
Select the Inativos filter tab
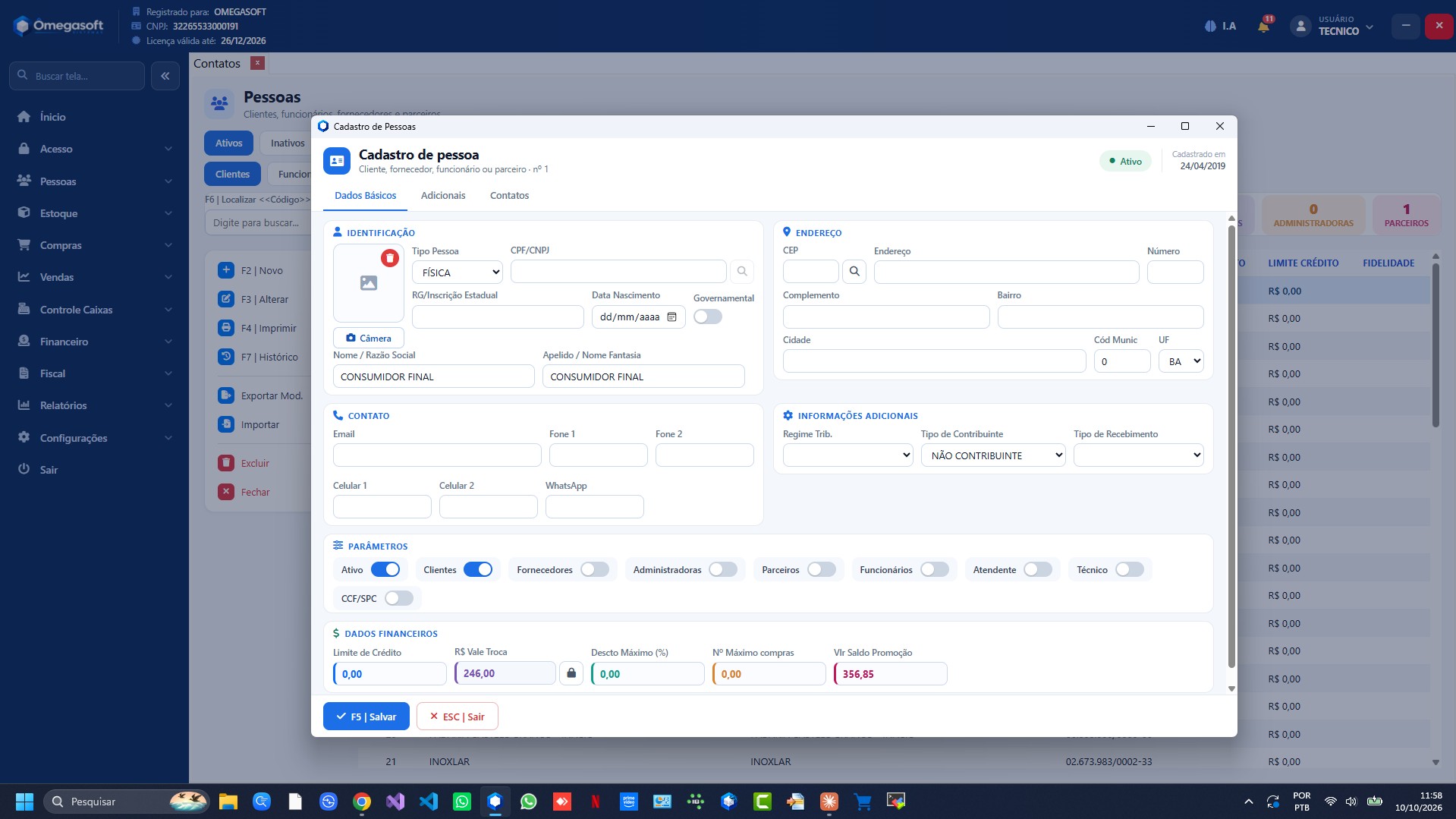[288, 143]
